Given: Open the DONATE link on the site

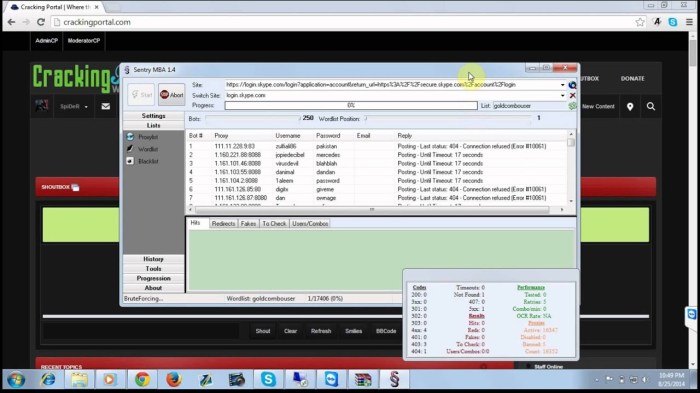Looking at the screenshot, I should click(x=633, y=79).
